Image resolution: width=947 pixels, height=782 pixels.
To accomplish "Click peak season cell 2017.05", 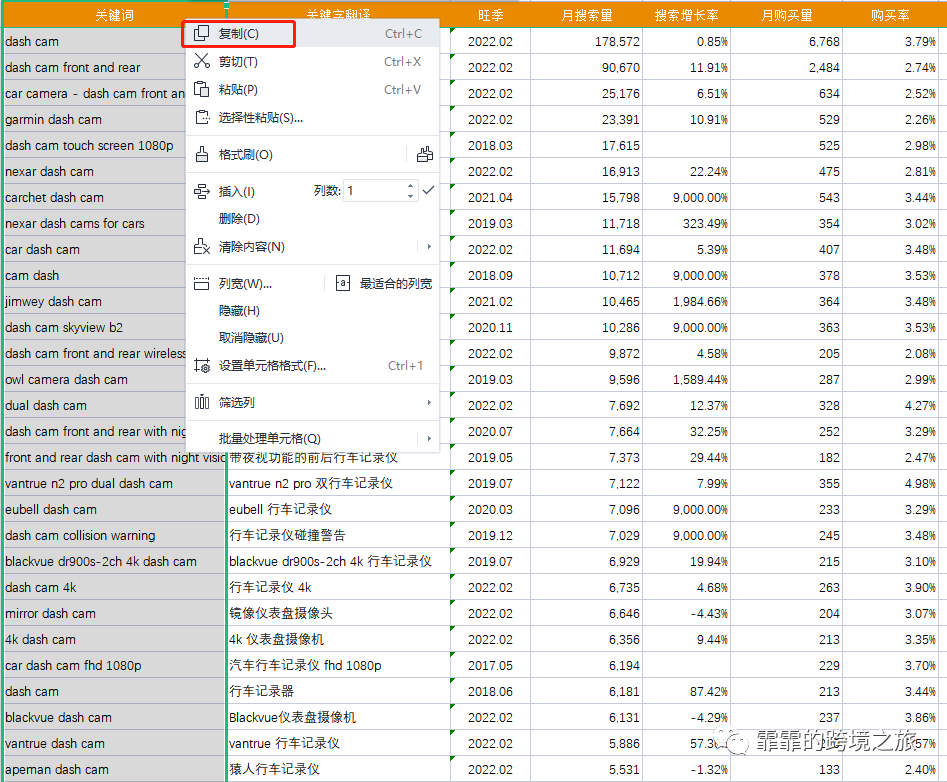I will 490,665.
